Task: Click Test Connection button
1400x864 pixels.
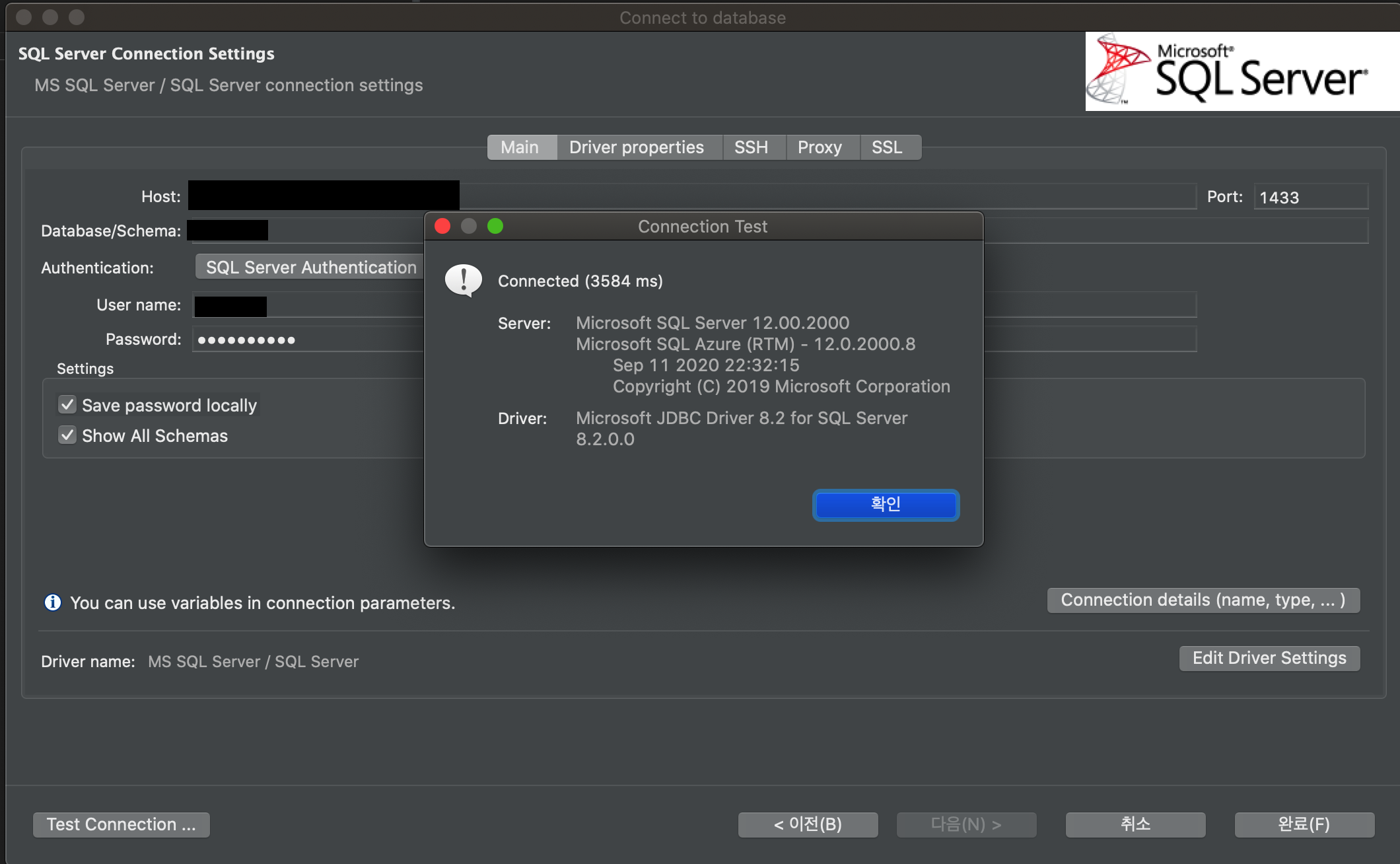Action: (x=122, y=824)
